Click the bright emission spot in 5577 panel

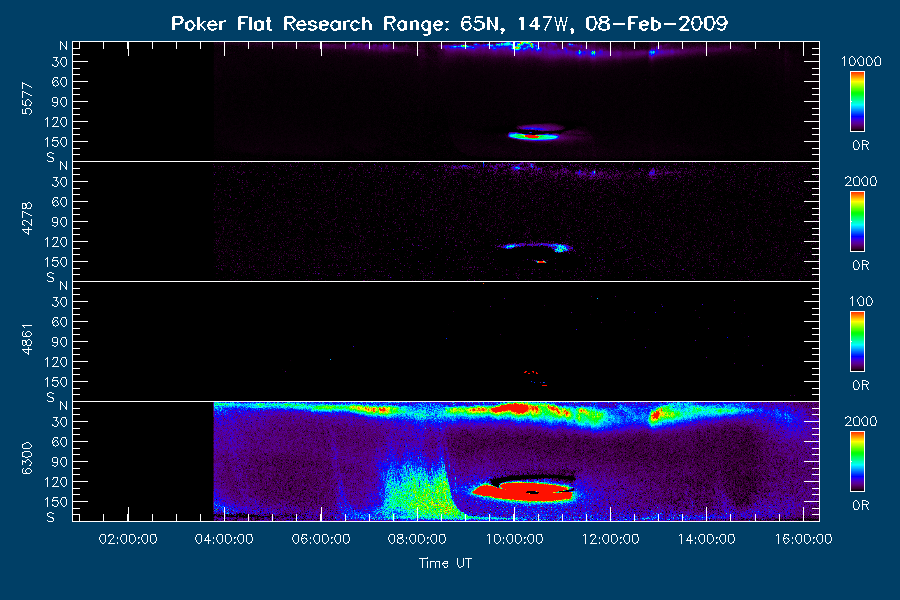[x=533, y=136]
